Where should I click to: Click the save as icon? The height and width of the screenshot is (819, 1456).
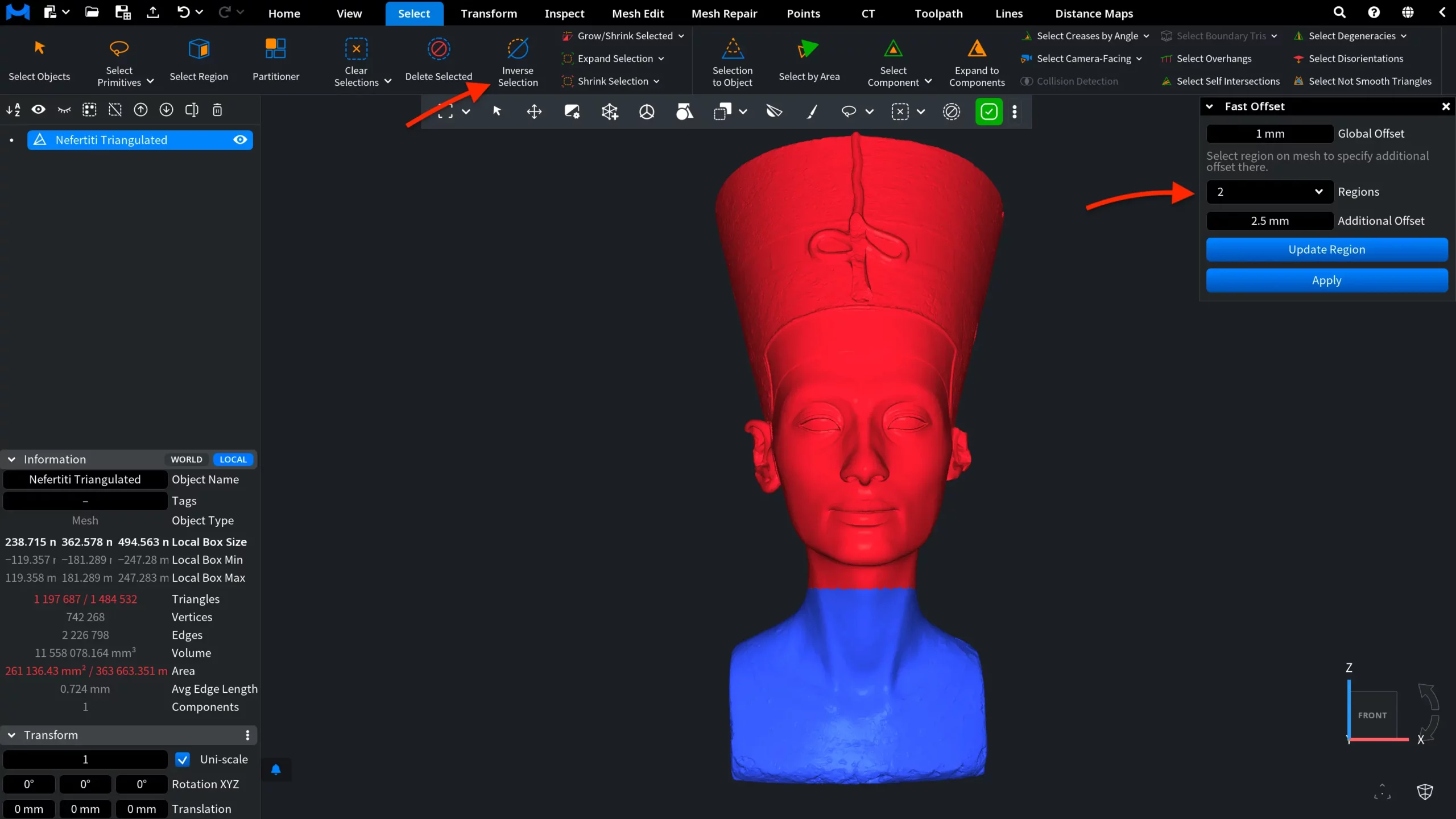122,13
